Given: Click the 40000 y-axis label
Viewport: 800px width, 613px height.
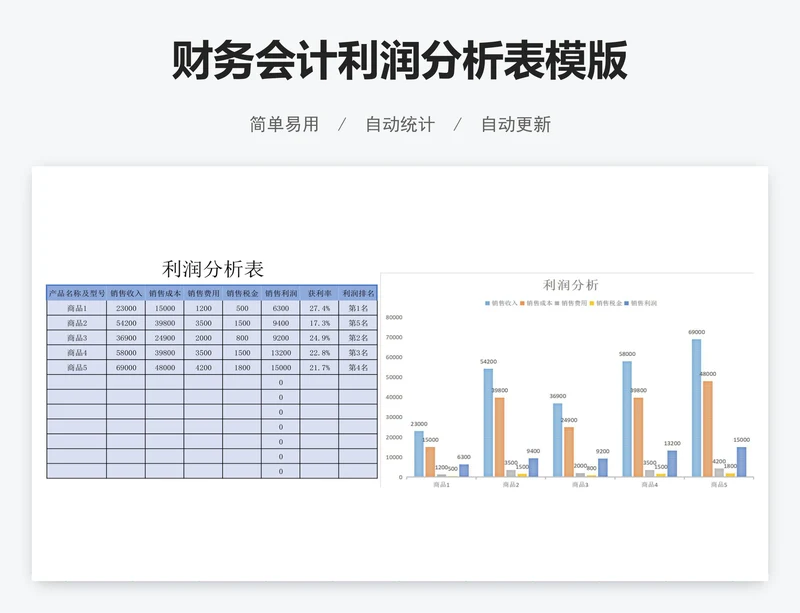Looking at the screenshot, I should click(394, 397).
